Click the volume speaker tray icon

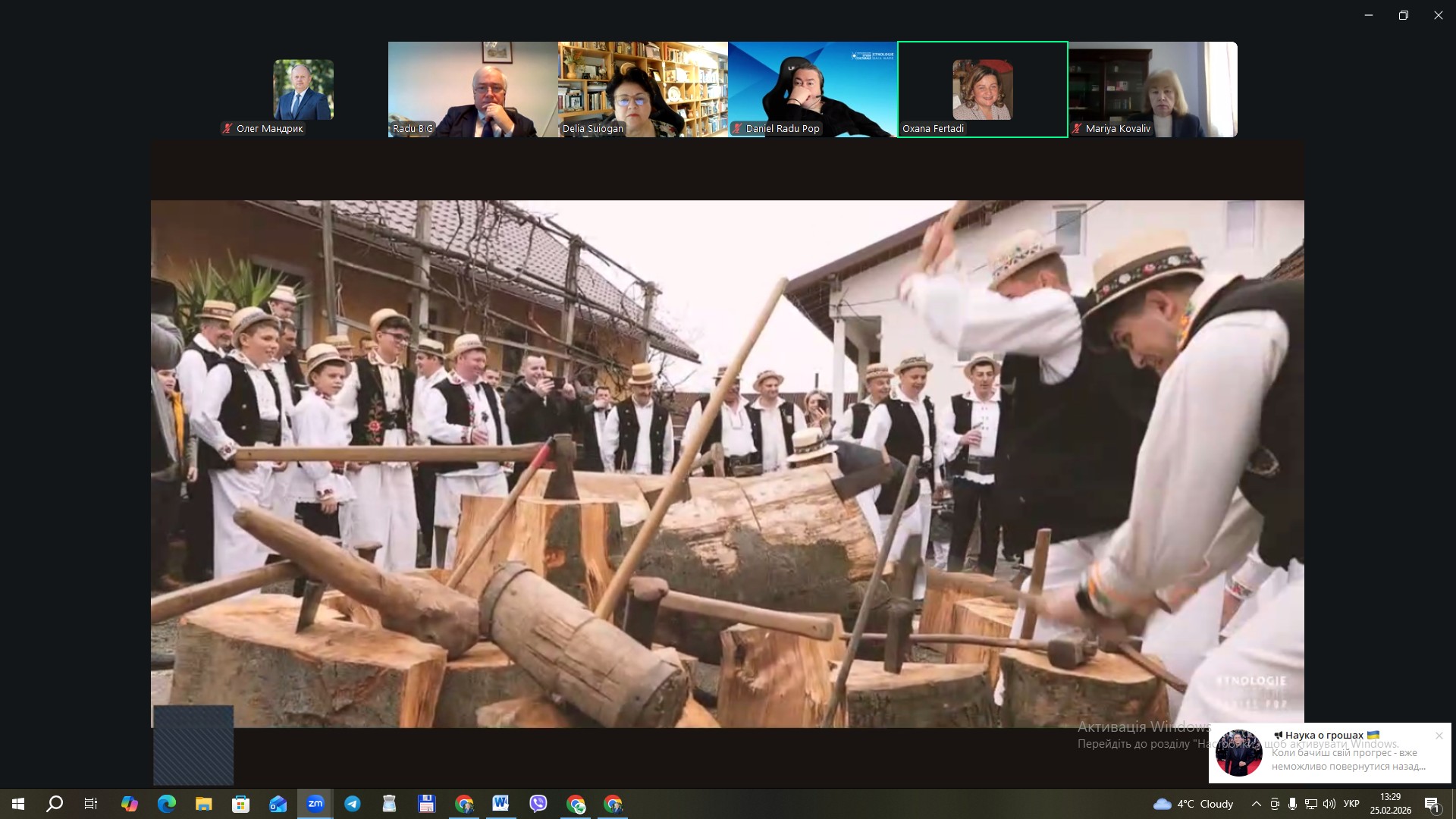coord(1329,804)
